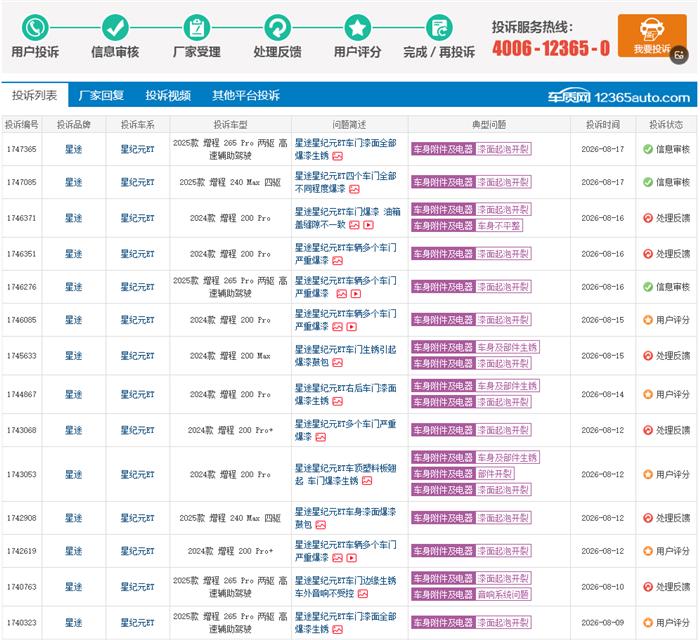This screenshot has height=640, width=700.
Task: Click the 用户评分 star step icon
Action: pos(358,28)
